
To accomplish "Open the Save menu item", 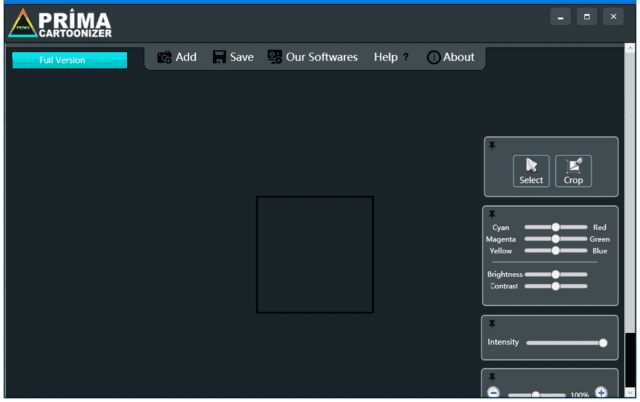I will click(x=233, y=57).
